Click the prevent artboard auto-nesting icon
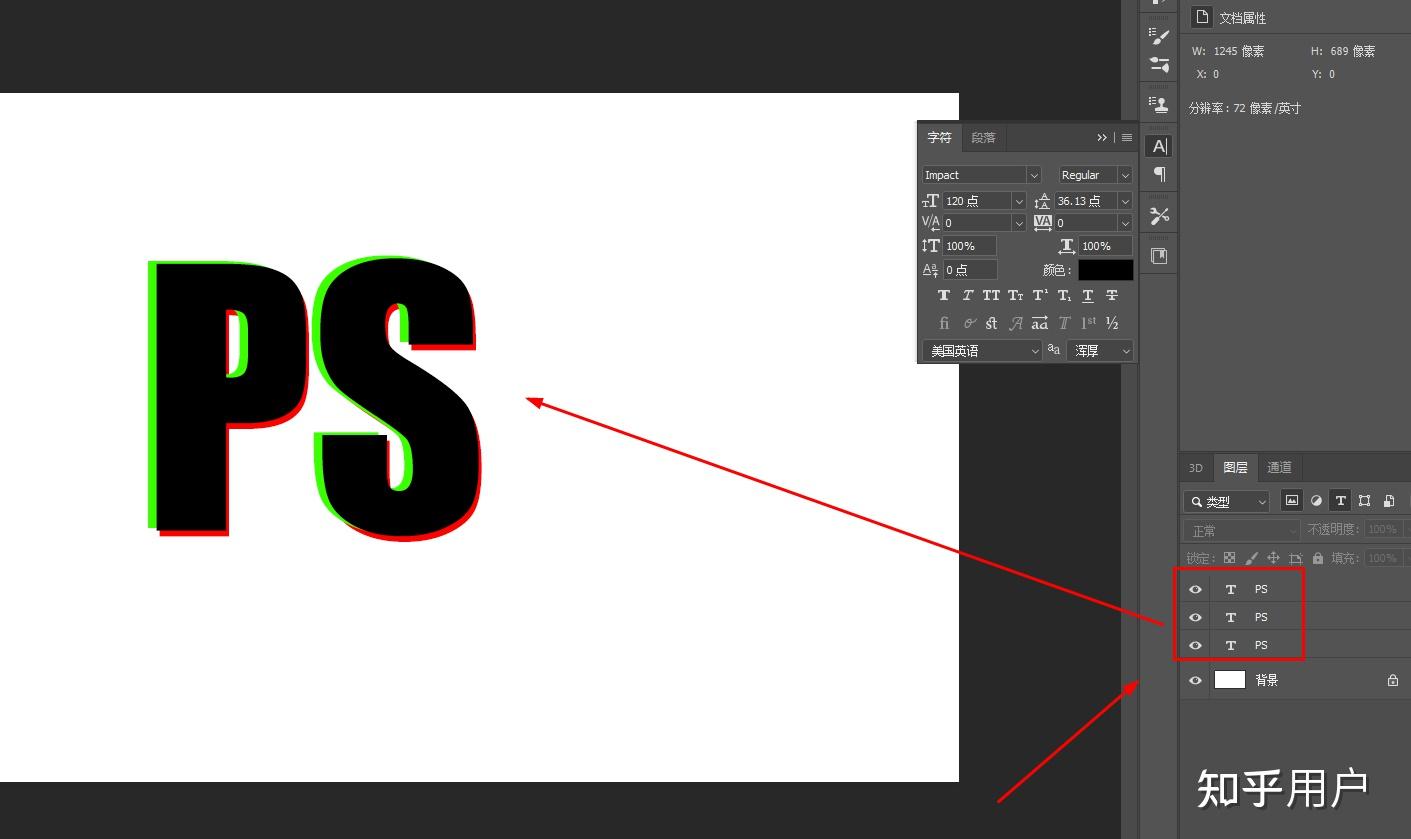Image resolution: width=1411 pixels, height=839 pixels. tap(1295, 558)
